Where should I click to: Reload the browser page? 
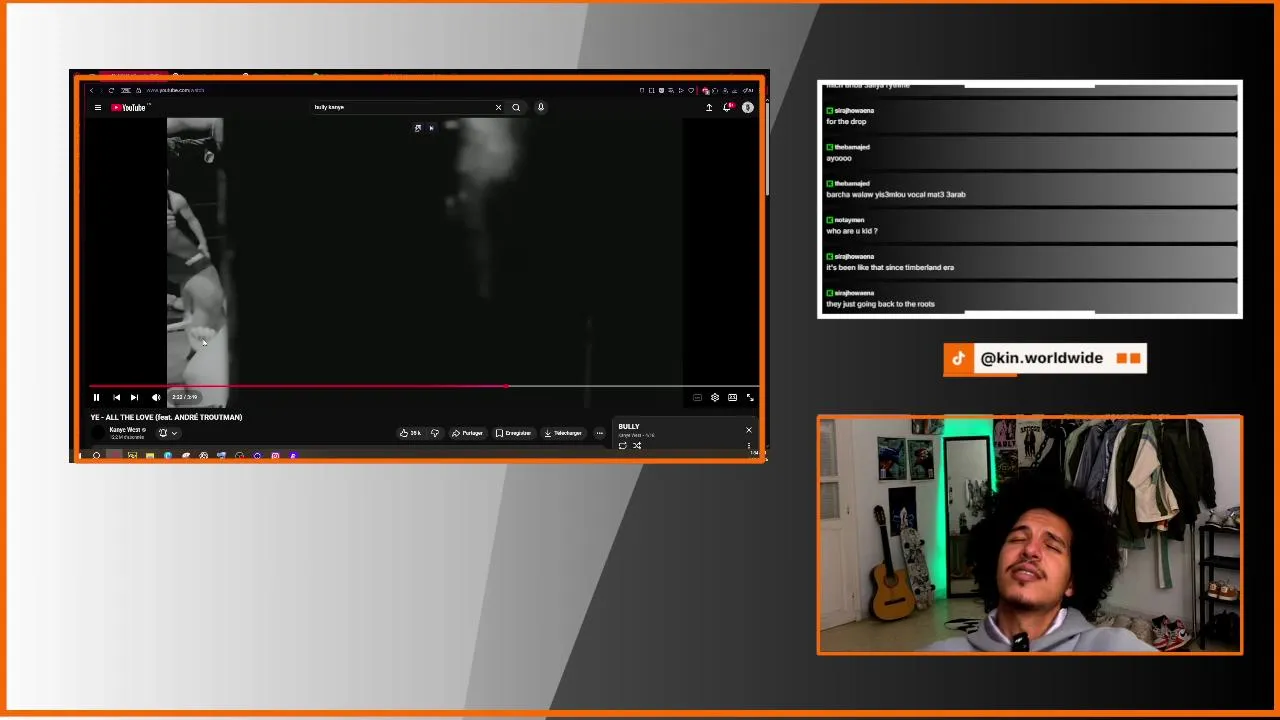[x=111, y=90]
